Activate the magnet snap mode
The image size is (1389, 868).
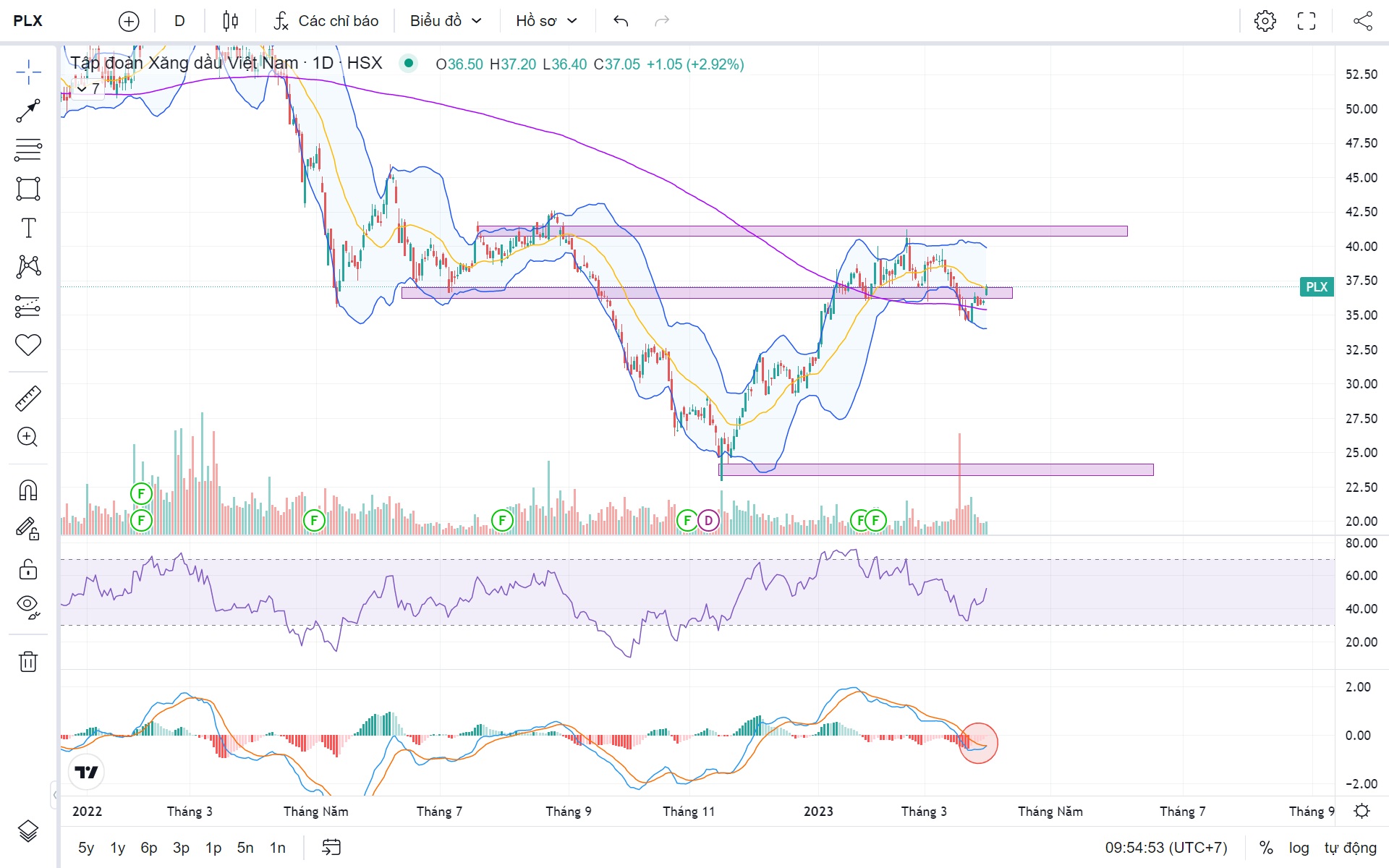[x=28, y=490]
